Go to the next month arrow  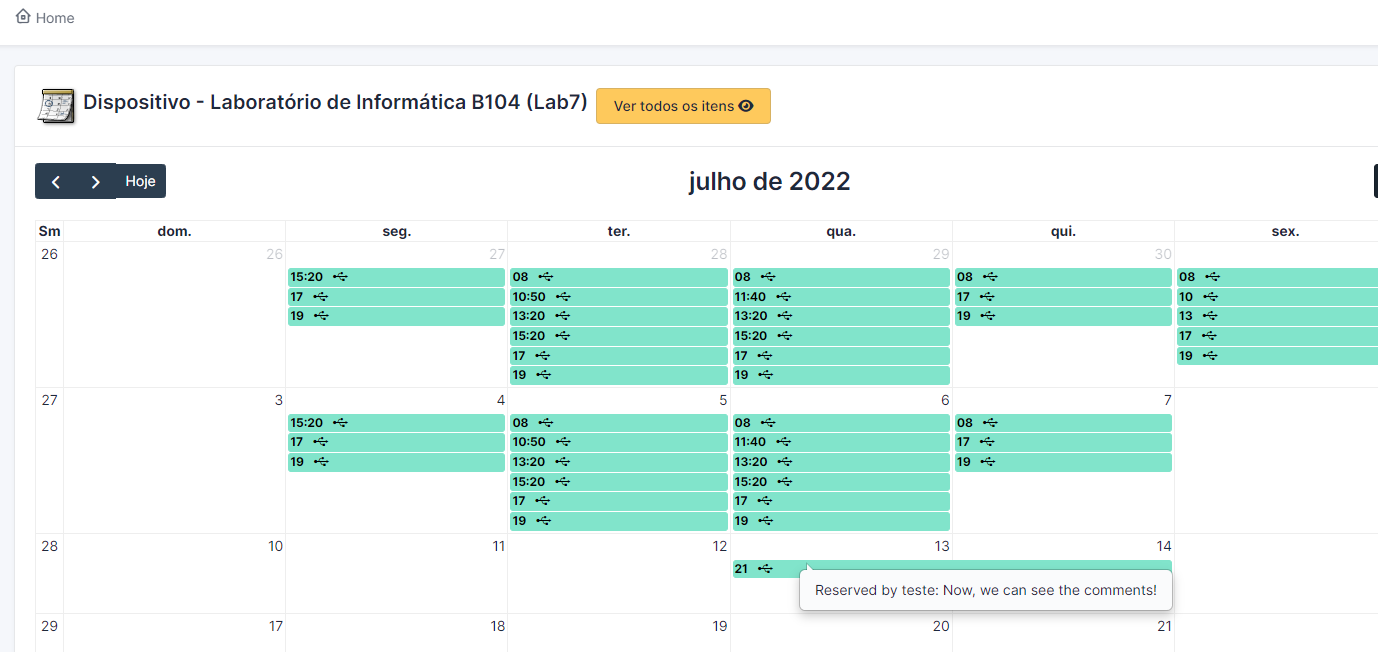click(x=95, y=181)
